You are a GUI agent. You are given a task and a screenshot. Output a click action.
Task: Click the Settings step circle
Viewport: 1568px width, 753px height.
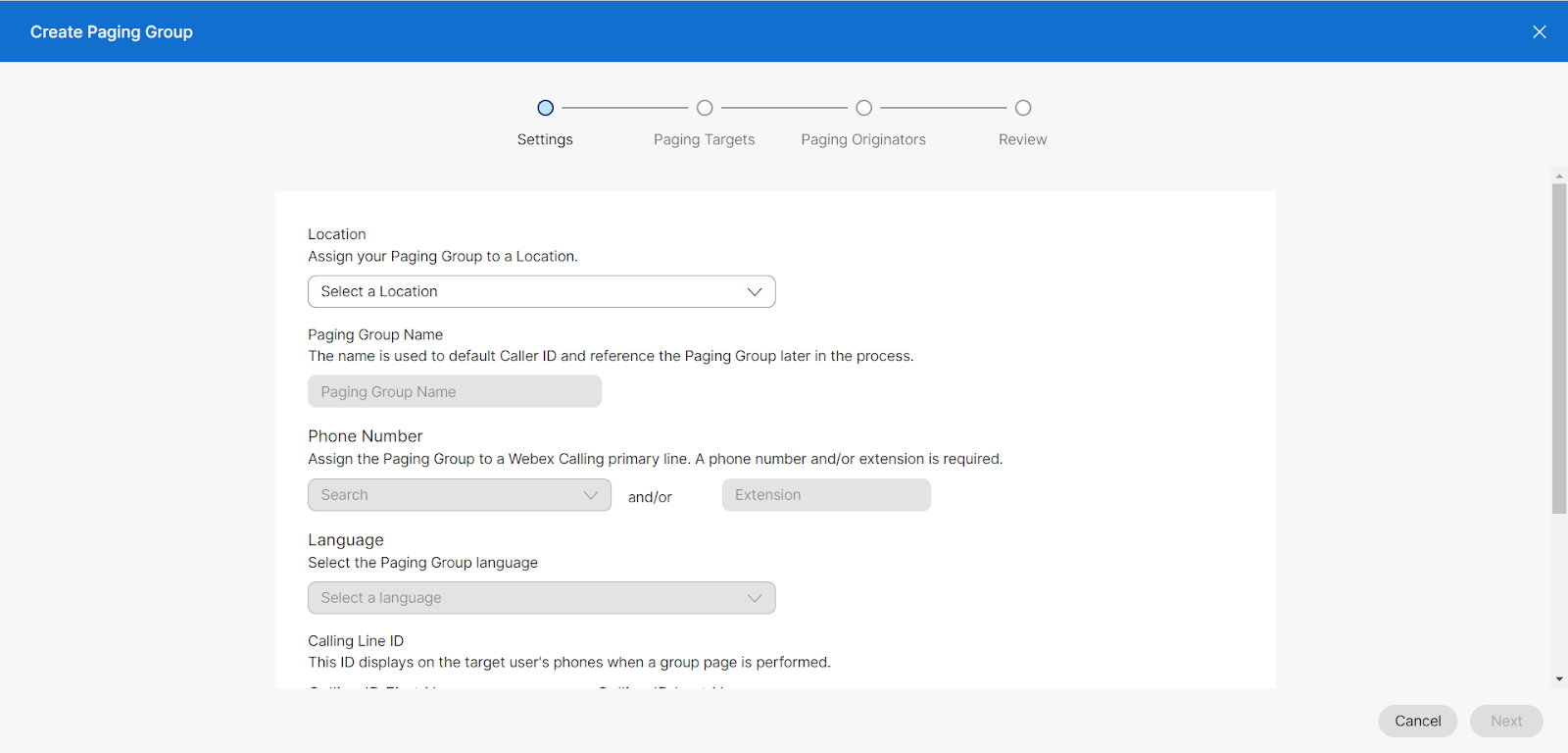[x=546, y=108]
